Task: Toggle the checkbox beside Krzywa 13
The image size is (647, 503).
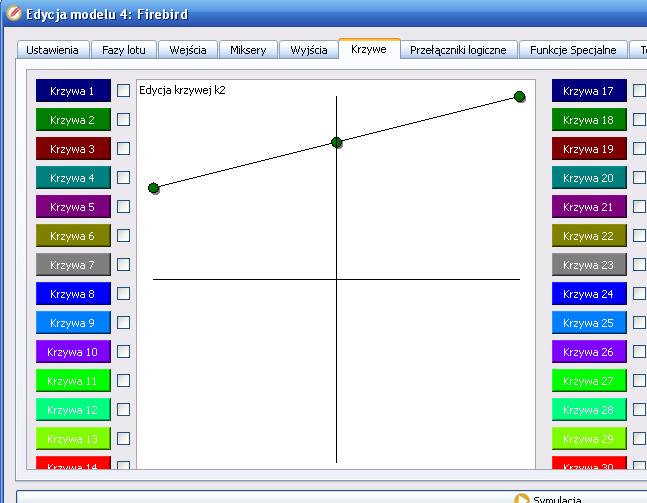Action: pos(123,439)
